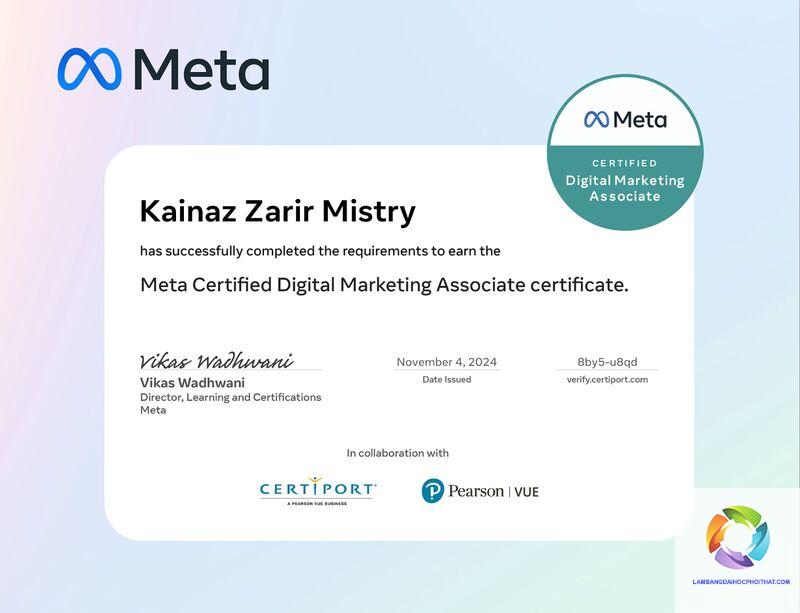Click the verify.certiport.com link text

[x=607, y=380]
